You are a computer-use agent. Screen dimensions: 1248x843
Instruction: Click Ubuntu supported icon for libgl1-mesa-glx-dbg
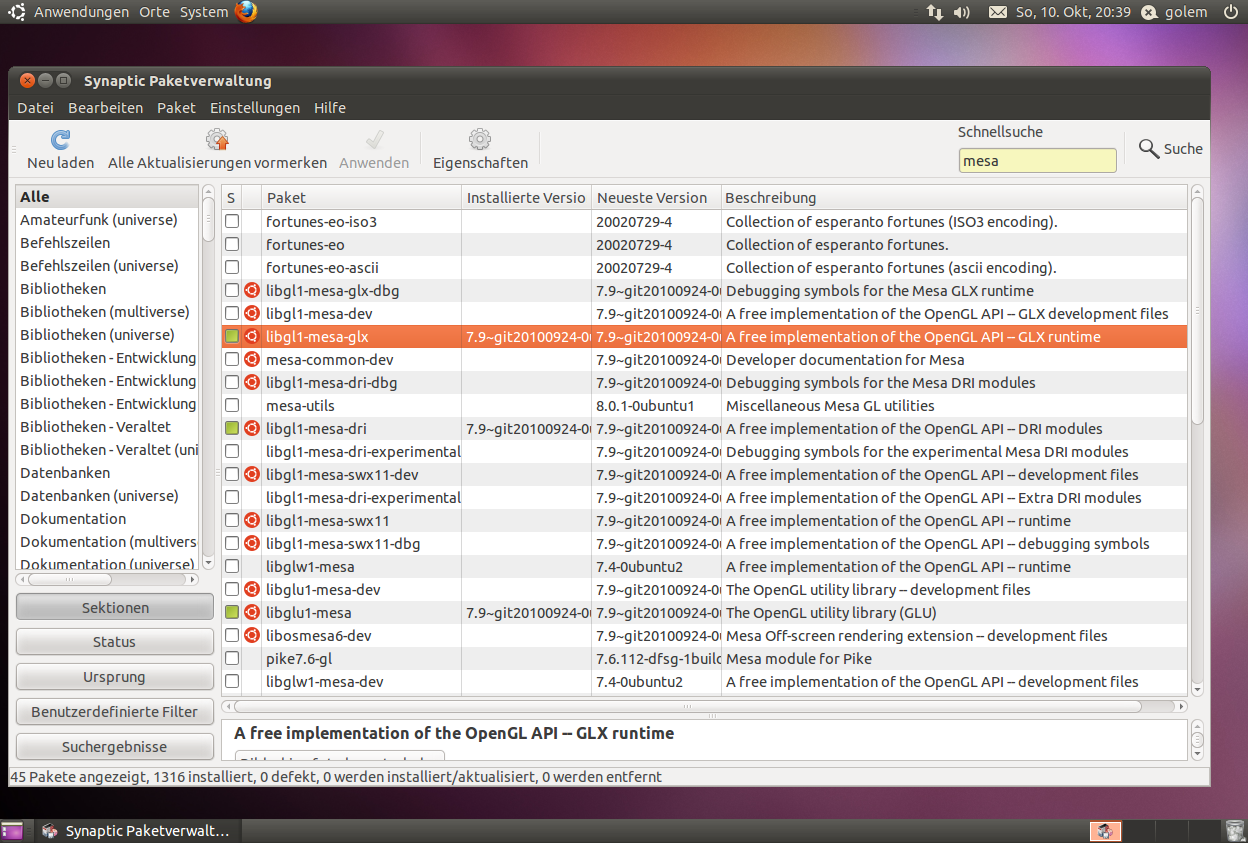point(252,290)
